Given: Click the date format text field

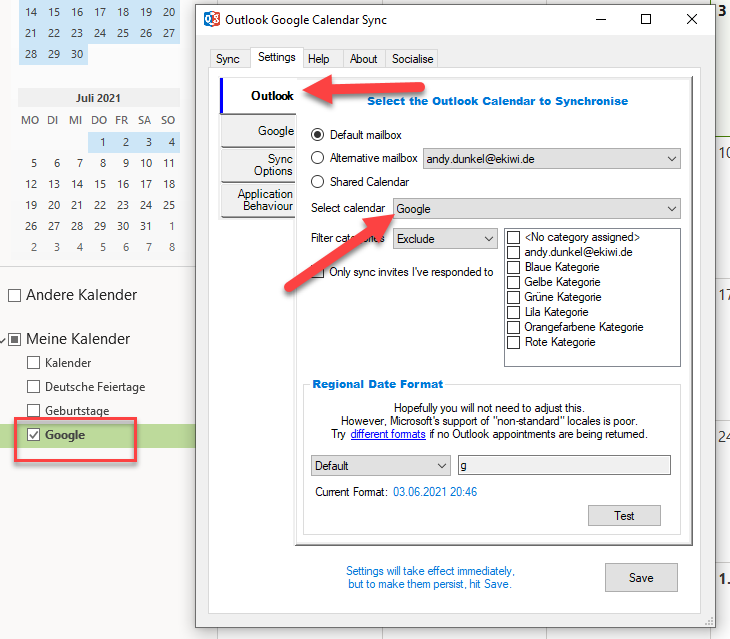Looking at the screenshot, I should [564, 465].
